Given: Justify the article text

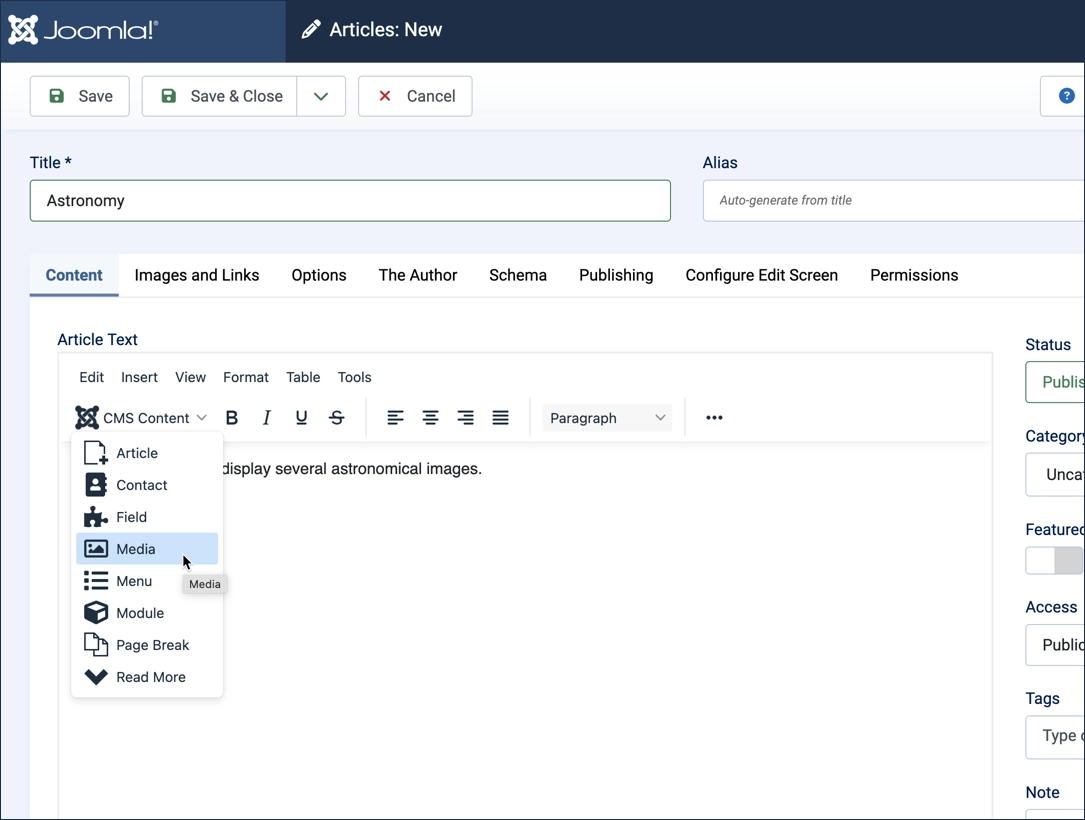Looking at the screenshot, I should click(x=500, y=418).
